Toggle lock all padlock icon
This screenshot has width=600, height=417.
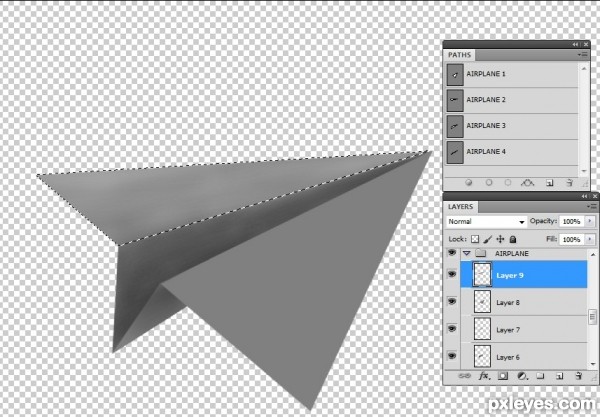(x=513, y=239)
